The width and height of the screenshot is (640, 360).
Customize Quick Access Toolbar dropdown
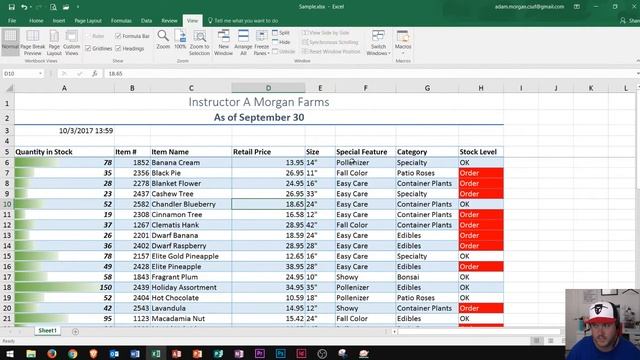[x=78, y=7]
